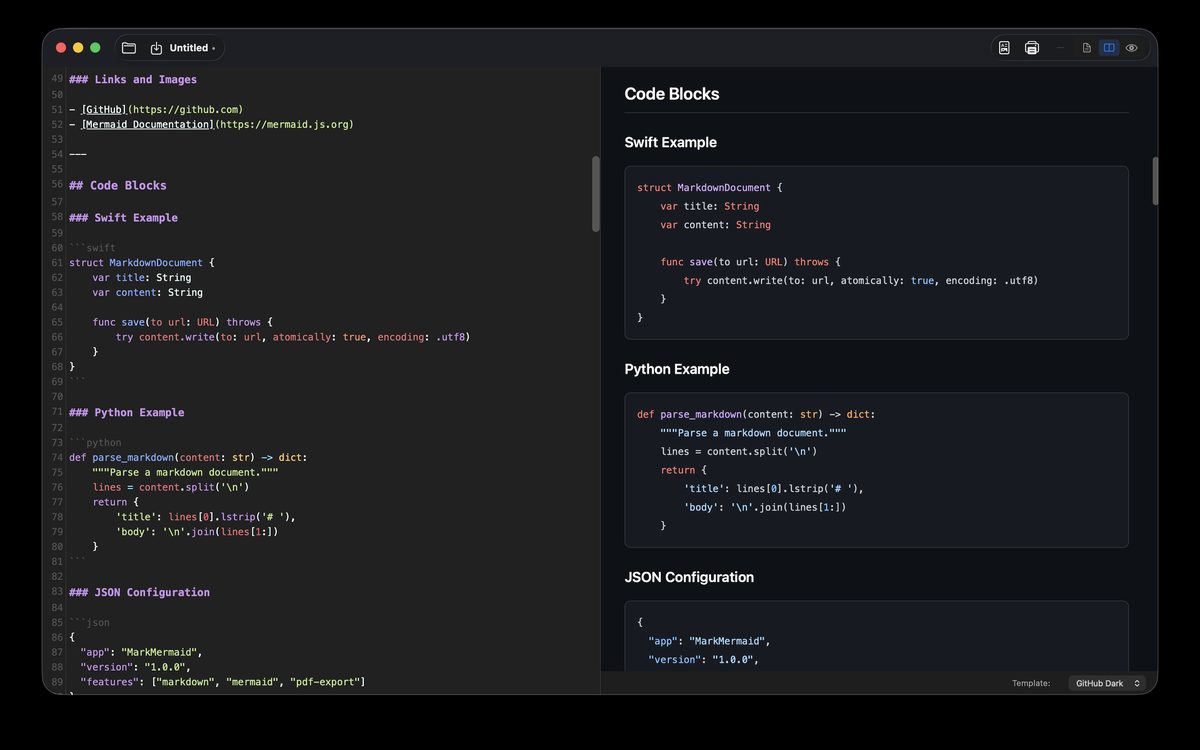Switch to preview-only mode with eye icon
Screen dimensions: 1200x750
(x=1132, y=48)
